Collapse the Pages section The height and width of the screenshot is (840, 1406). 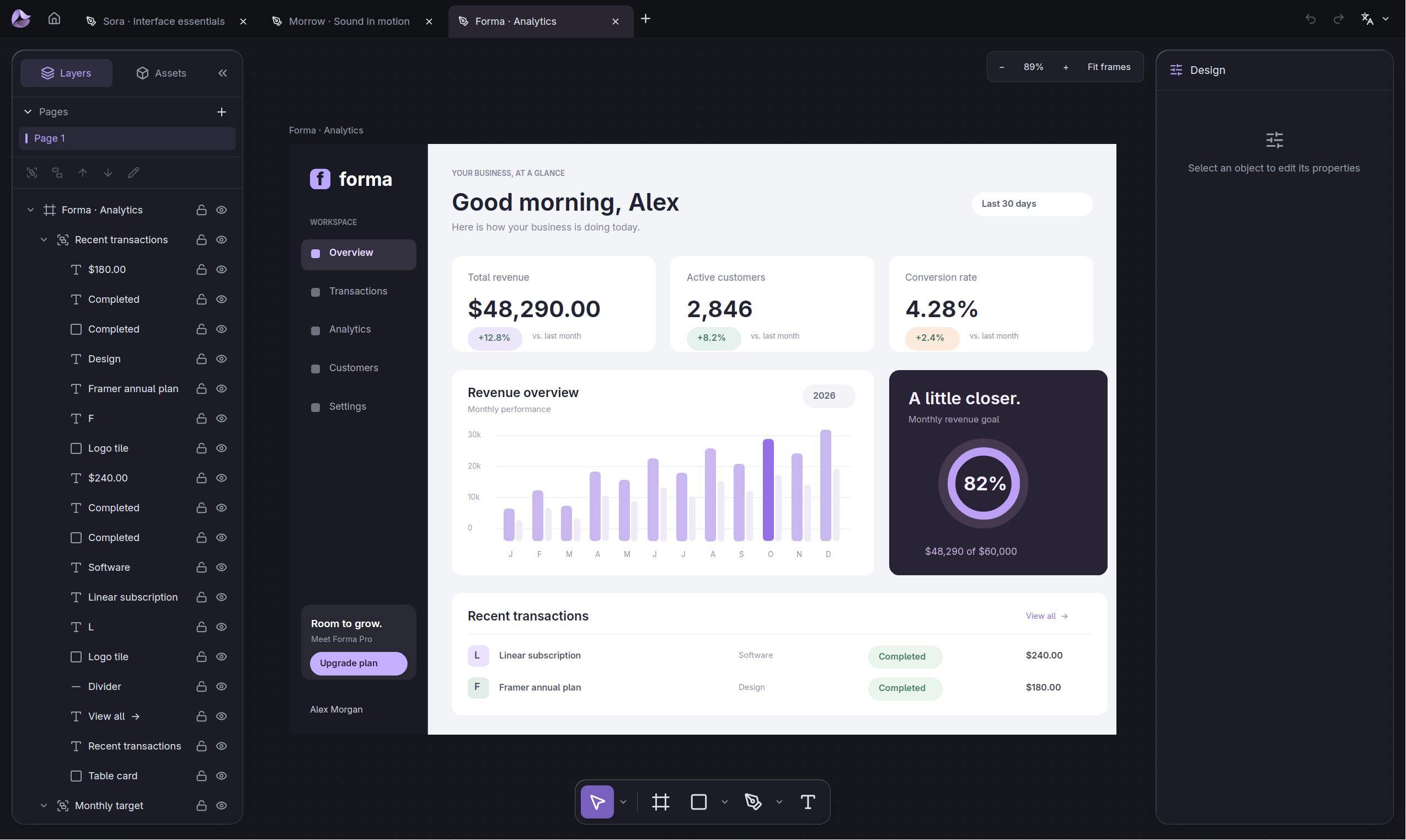[x=28, y=112]
